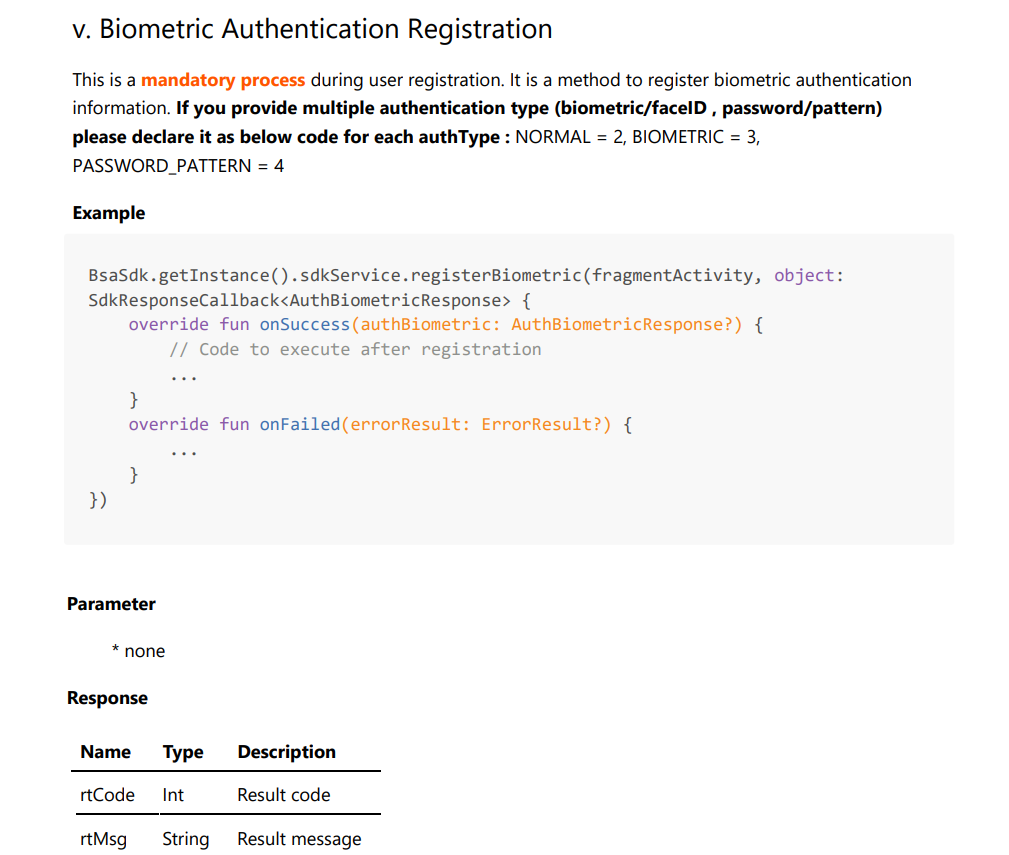Select the 'rtCode' cell in the table
1009x855 pixels.
(107, 795)
